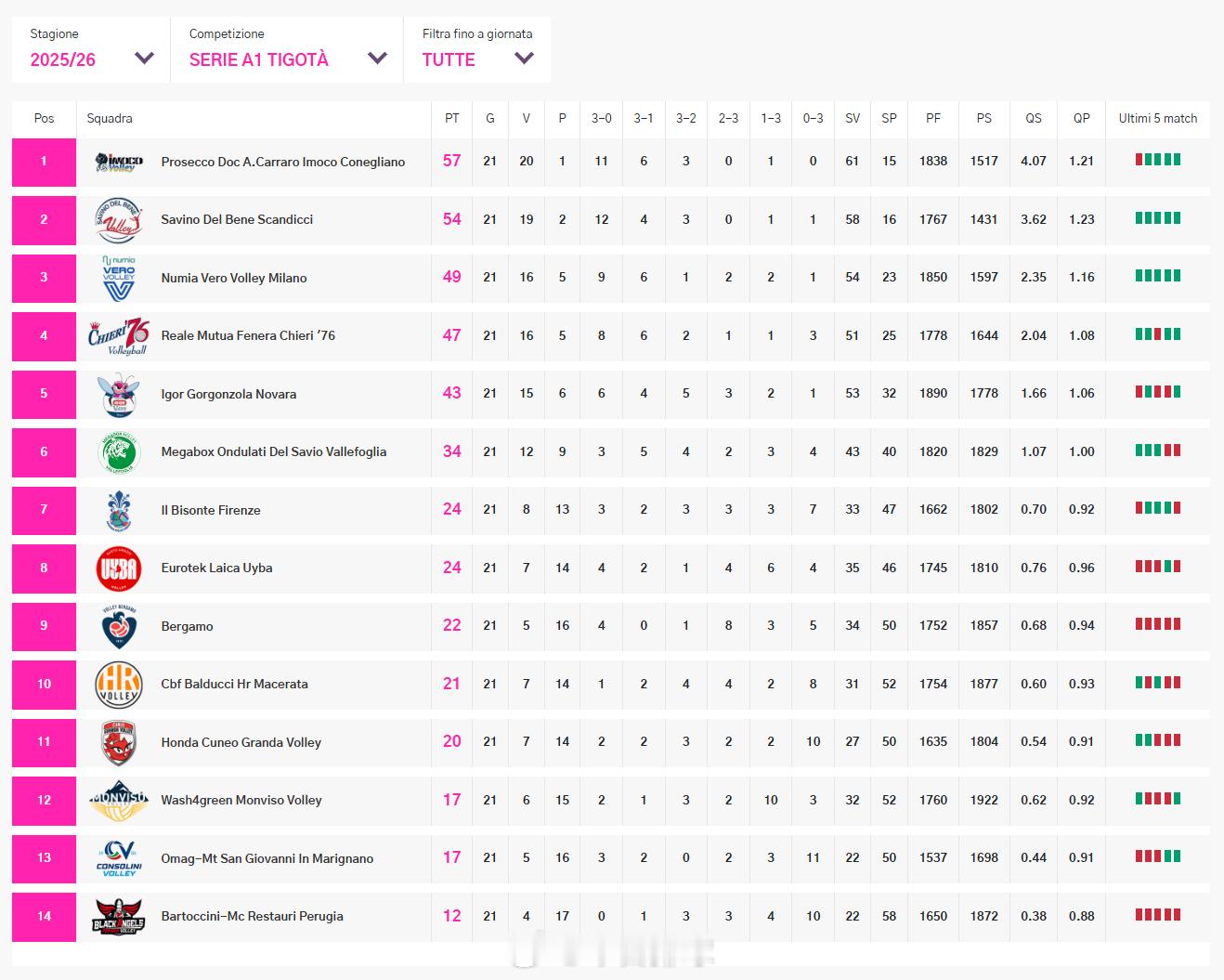Click the Monviso Volley logo

click(119, 800)
